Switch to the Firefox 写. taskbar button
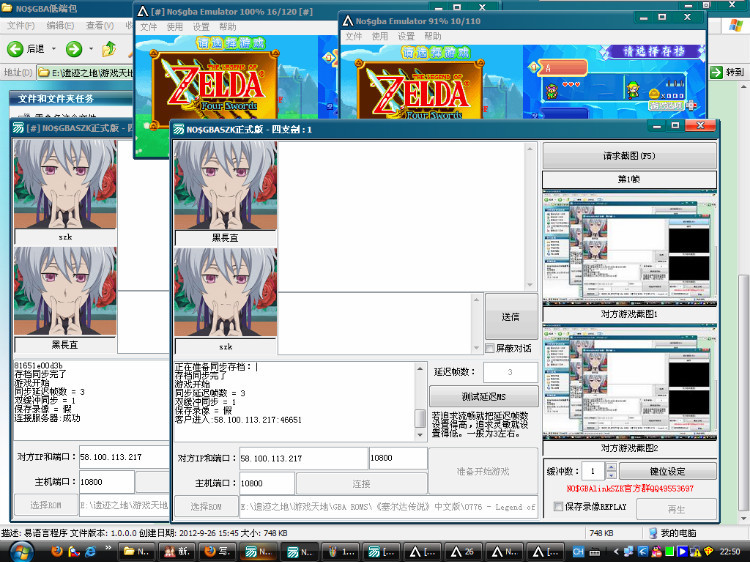Image resolution: width=750 pixels, height=562 pixels. tap(218, 551)
